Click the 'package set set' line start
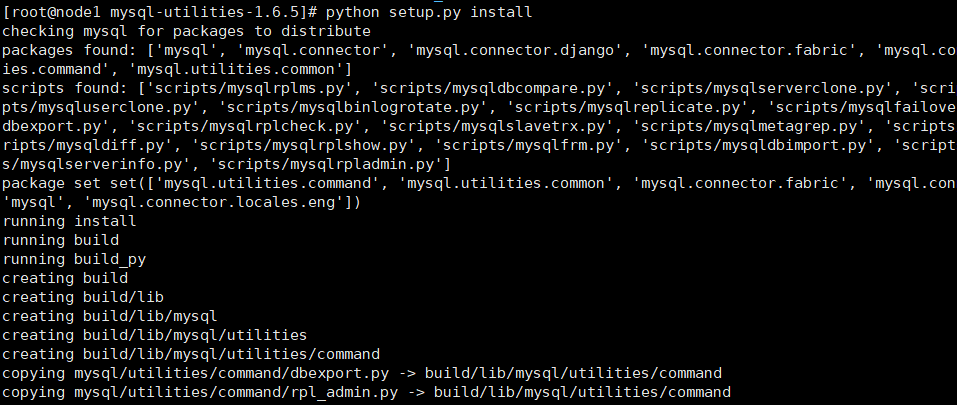The height and width of the screenshot is (405, 957). 60,183
